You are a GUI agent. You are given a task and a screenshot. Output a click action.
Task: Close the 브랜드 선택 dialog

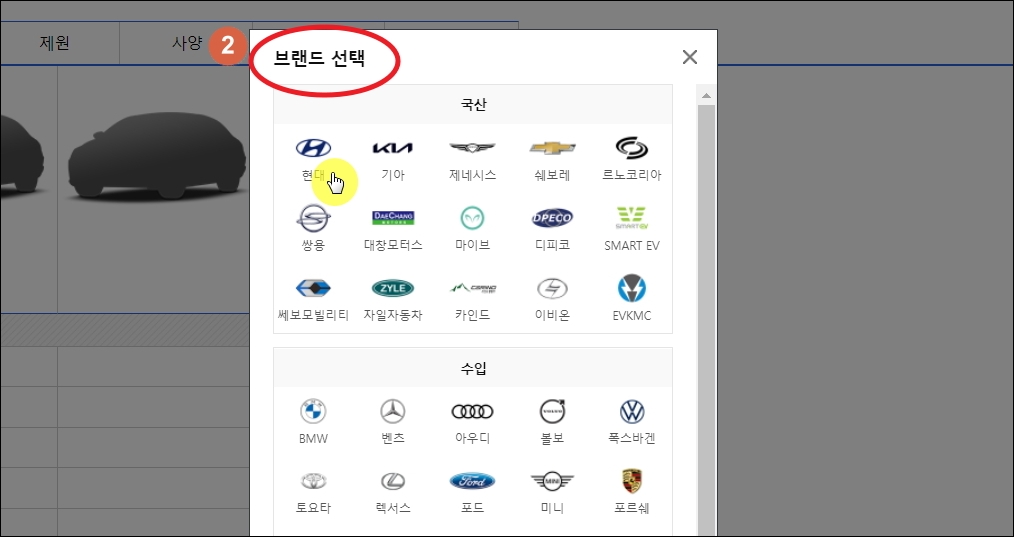coord(689,57)
